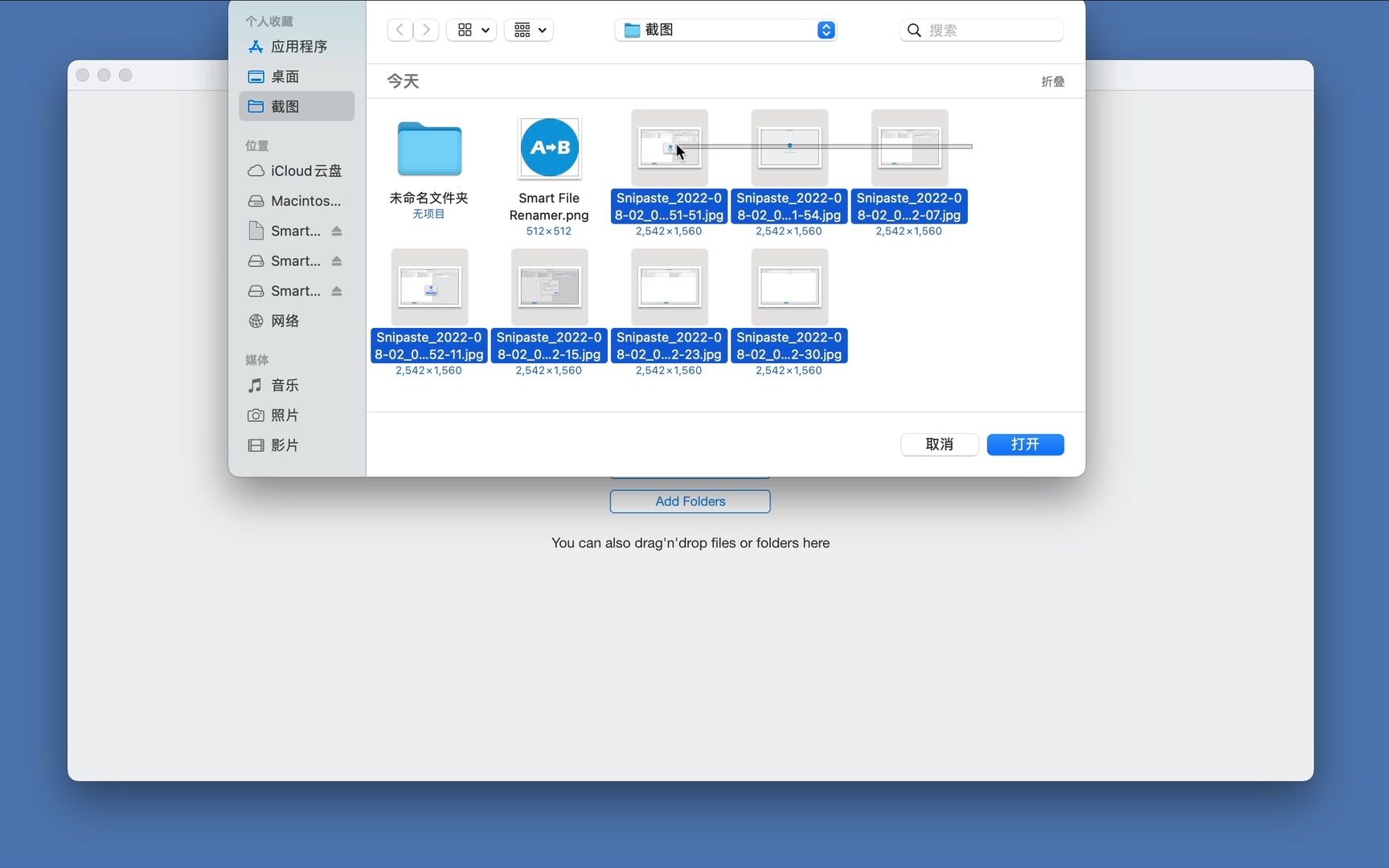
Task: Open the icon view options dropdown
Action: tap(471, 30)
